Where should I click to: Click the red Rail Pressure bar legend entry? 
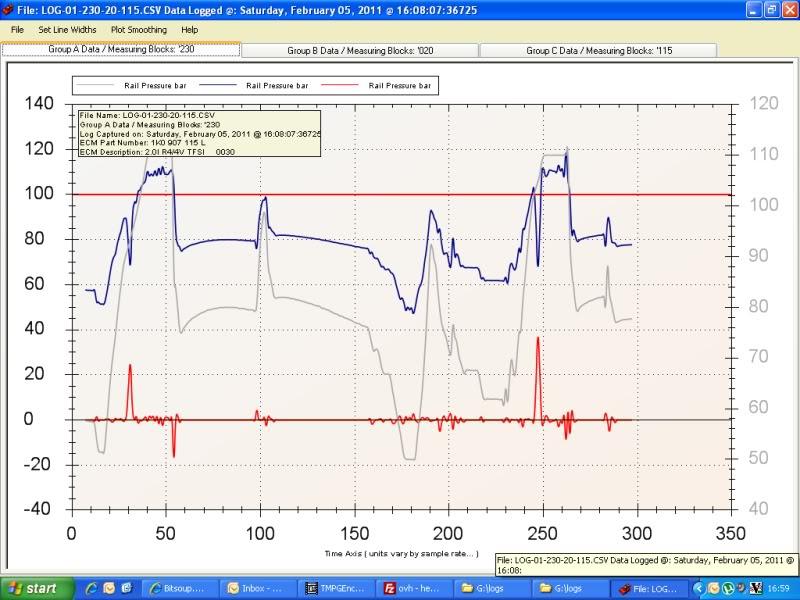pyautogui.click(x=376, y=86)
